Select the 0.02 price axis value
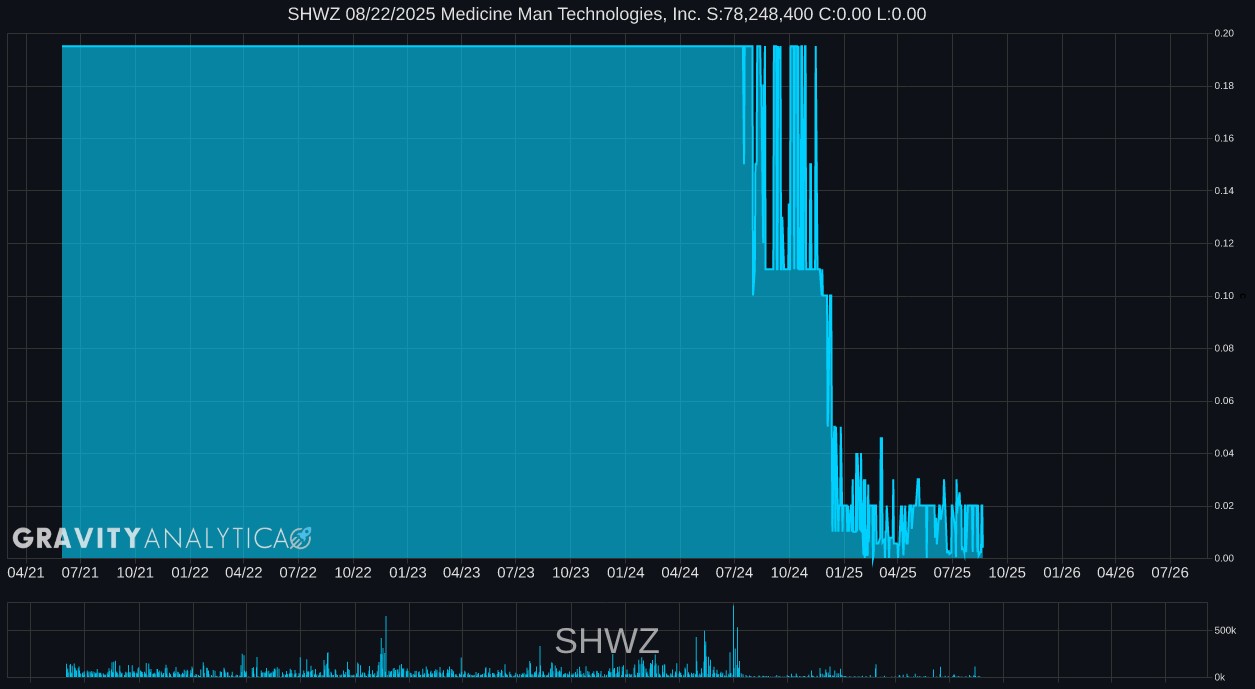Screen dimensions: 1255x689 click(1224, 506)
